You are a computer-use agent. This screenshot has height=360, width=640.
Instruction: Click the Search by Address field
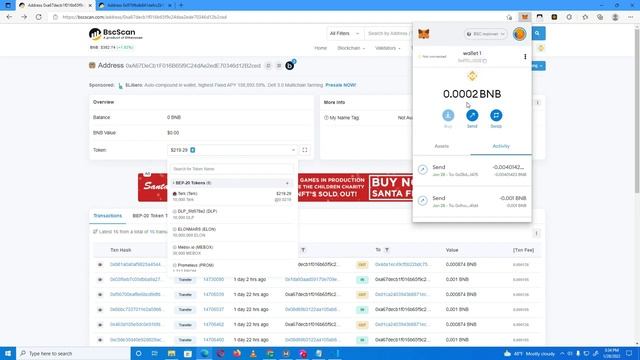point(388,33)
